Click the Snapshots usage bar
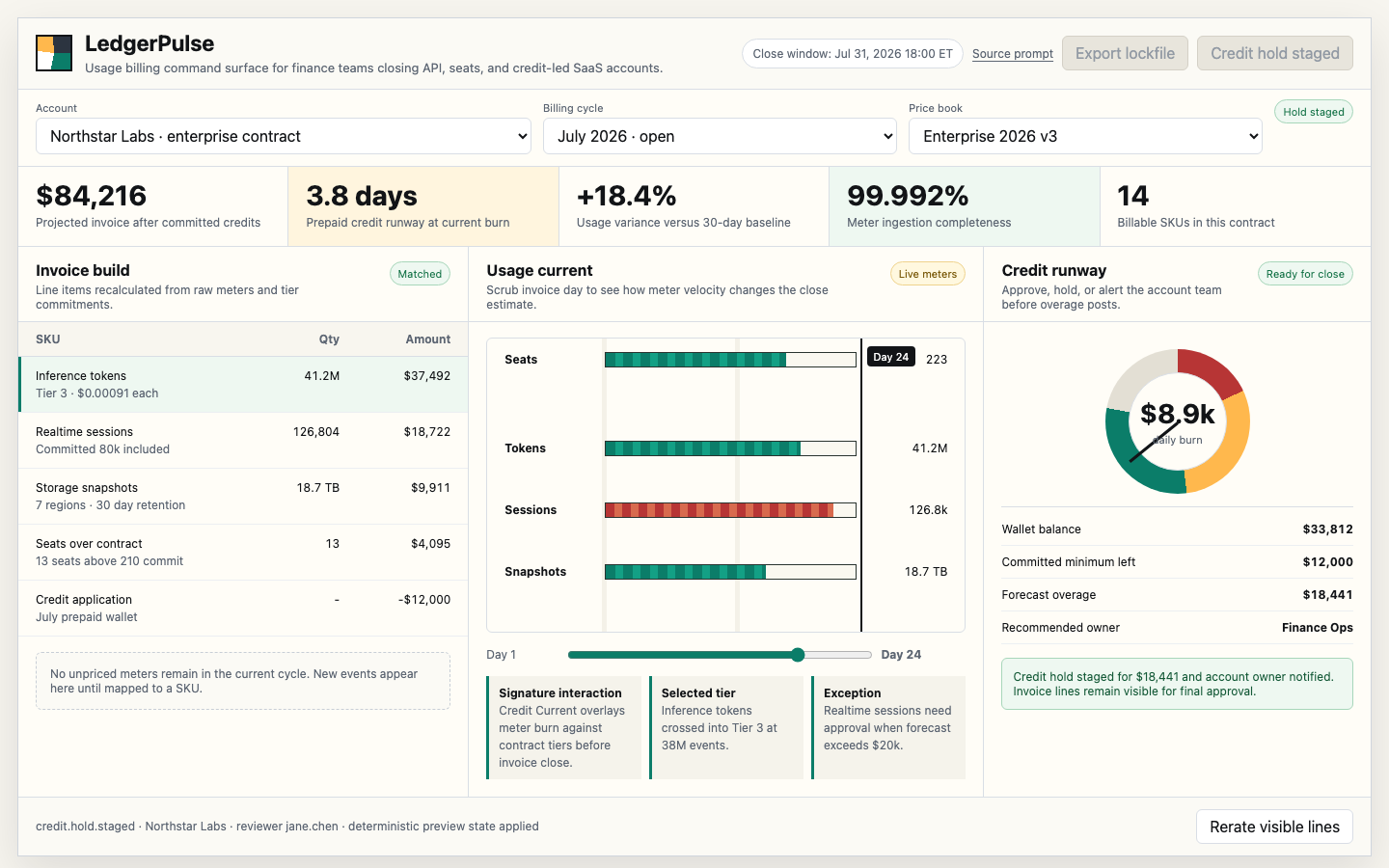The height and width of the screenshot is (868, 1389). point(730,572)
